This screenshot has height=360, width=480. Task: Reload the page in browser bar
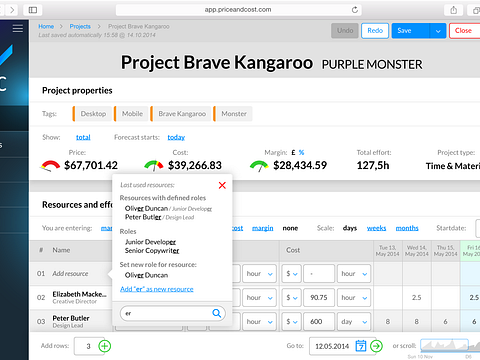click(355, 10)
